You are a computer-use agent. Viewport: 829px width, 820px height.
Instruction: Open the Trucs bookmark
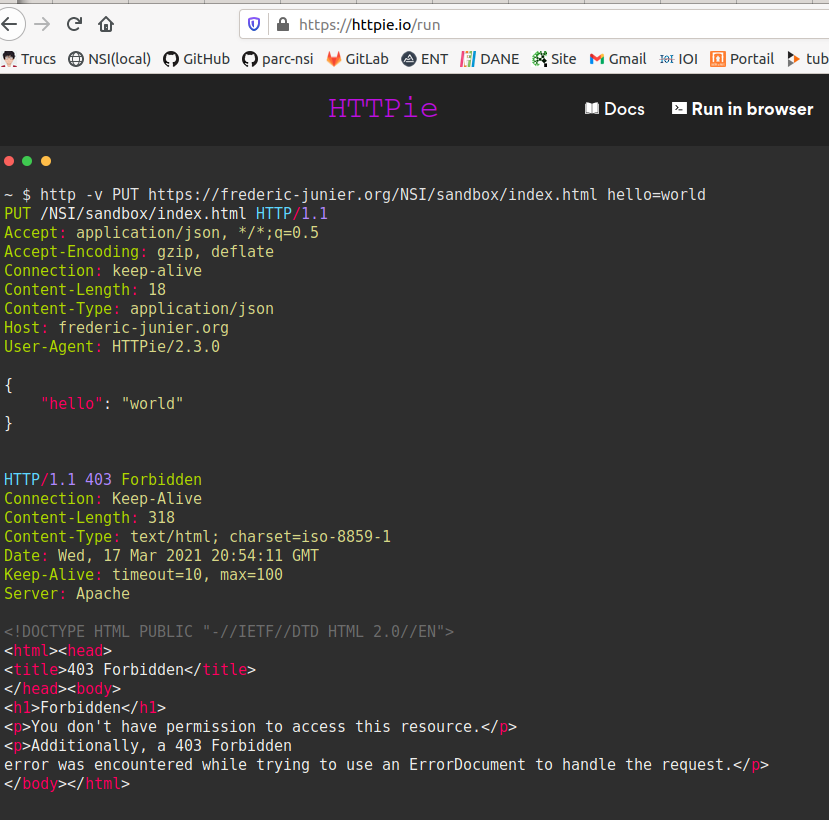coord(29,59)
